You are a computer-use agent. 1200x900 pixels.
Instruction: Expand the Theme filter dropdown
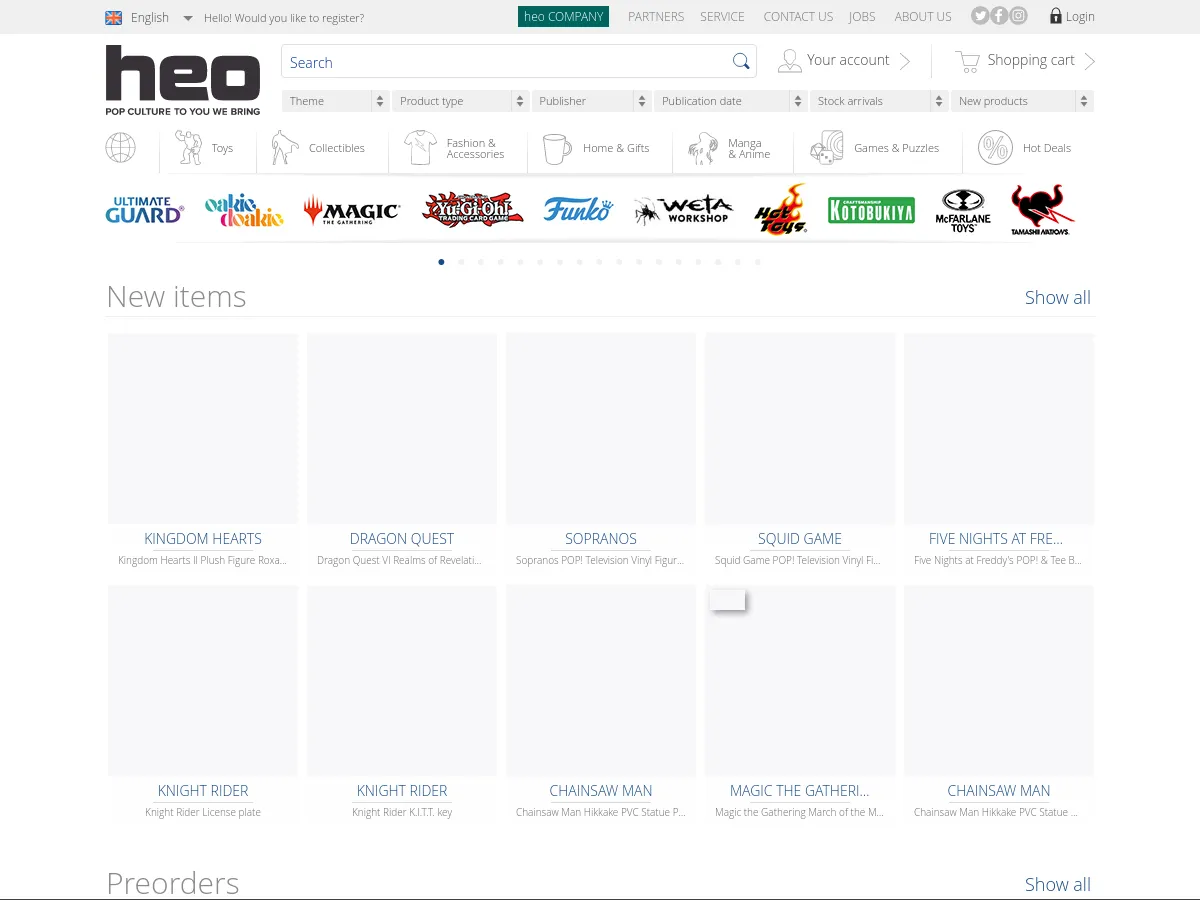335,100
